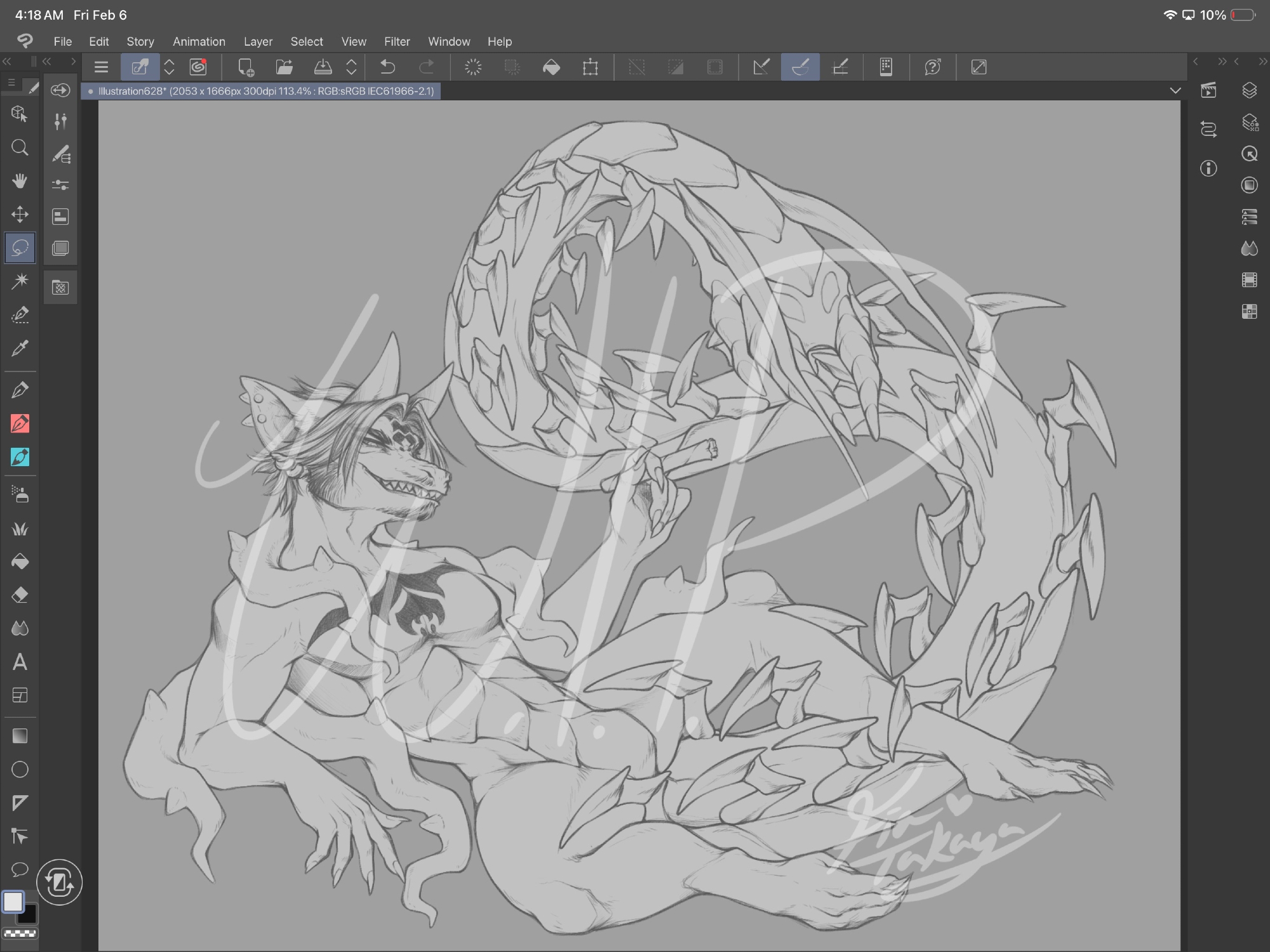This screenshot has height=952, width=1270.
Task: Select the Fill bucket tool
Action: pyautogui.click(x=20, y=562)
